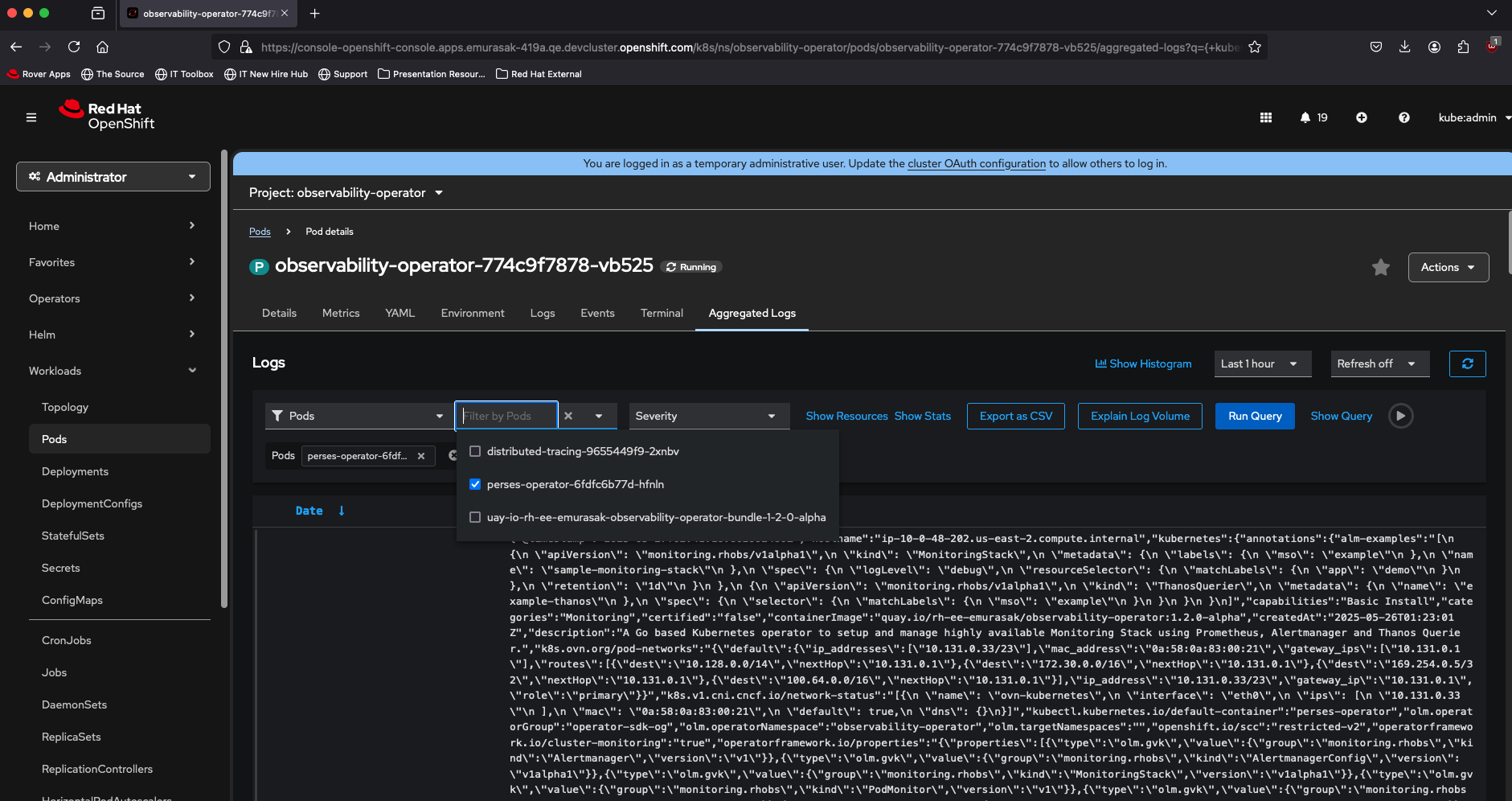Open the Firefox downloads panel
Viewport: 1512px width, 801px height.
click(1404, 47)
